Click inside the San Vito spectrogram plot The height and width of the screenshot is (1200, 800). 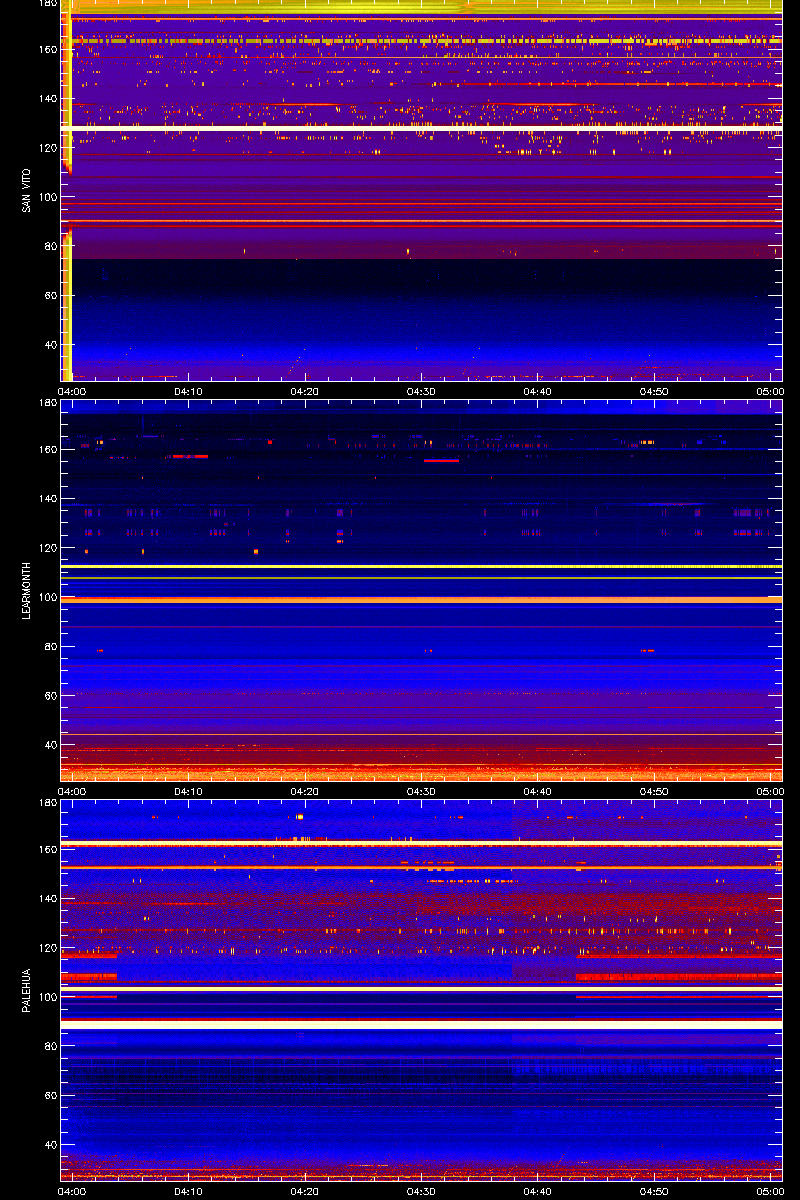(421, 190)
